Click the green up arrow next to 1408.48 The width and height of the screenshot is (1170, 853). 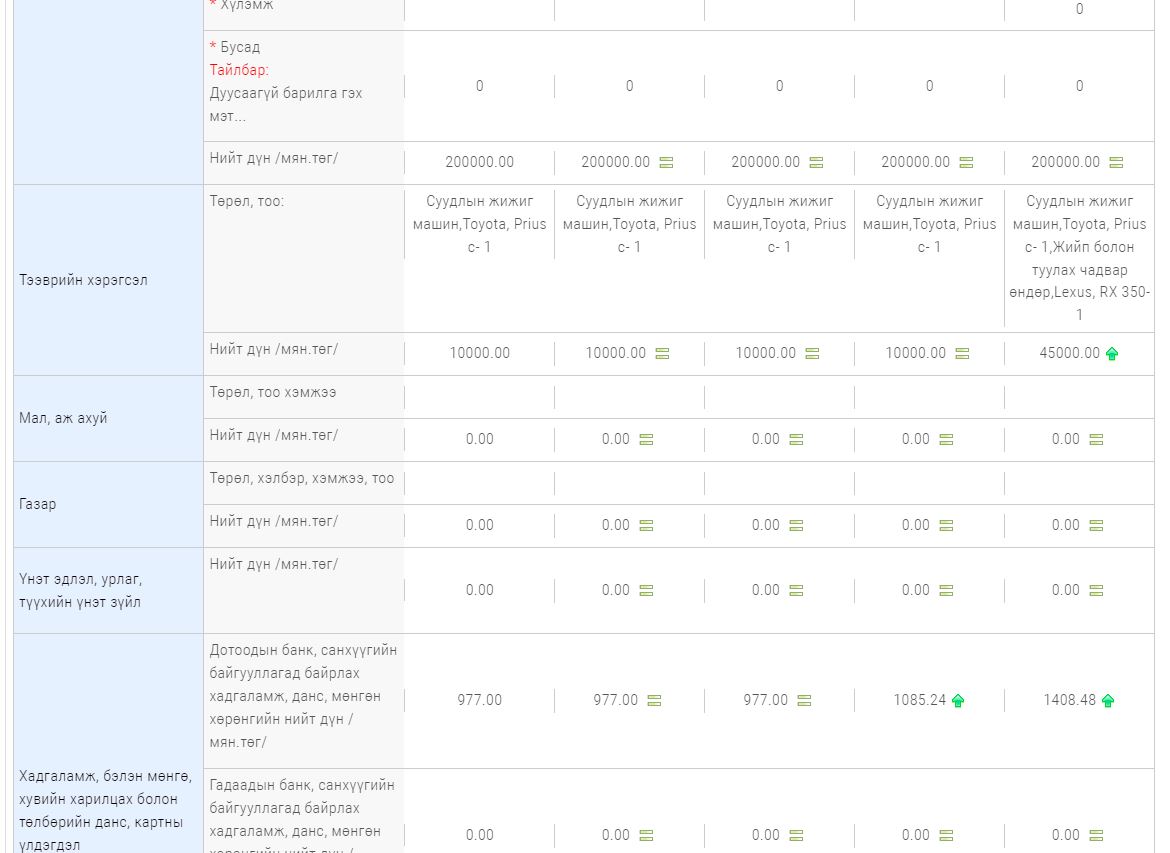[x=1108, y=701]
